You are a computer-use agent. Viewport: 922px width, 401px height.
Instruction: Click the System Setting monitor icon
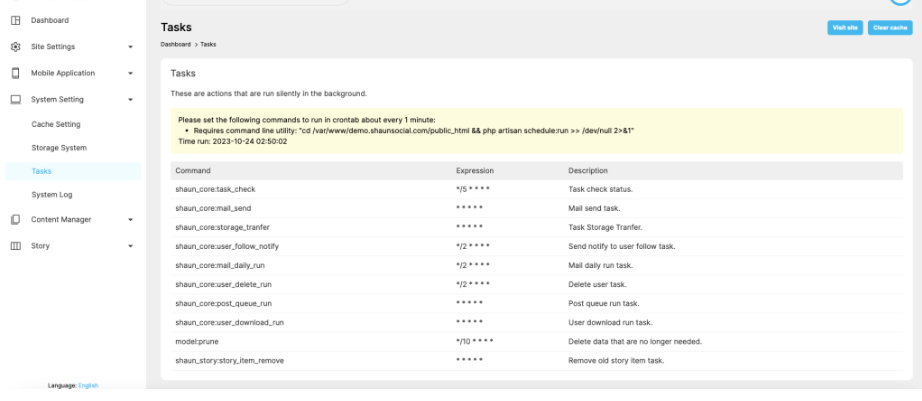tap(15, 99)
